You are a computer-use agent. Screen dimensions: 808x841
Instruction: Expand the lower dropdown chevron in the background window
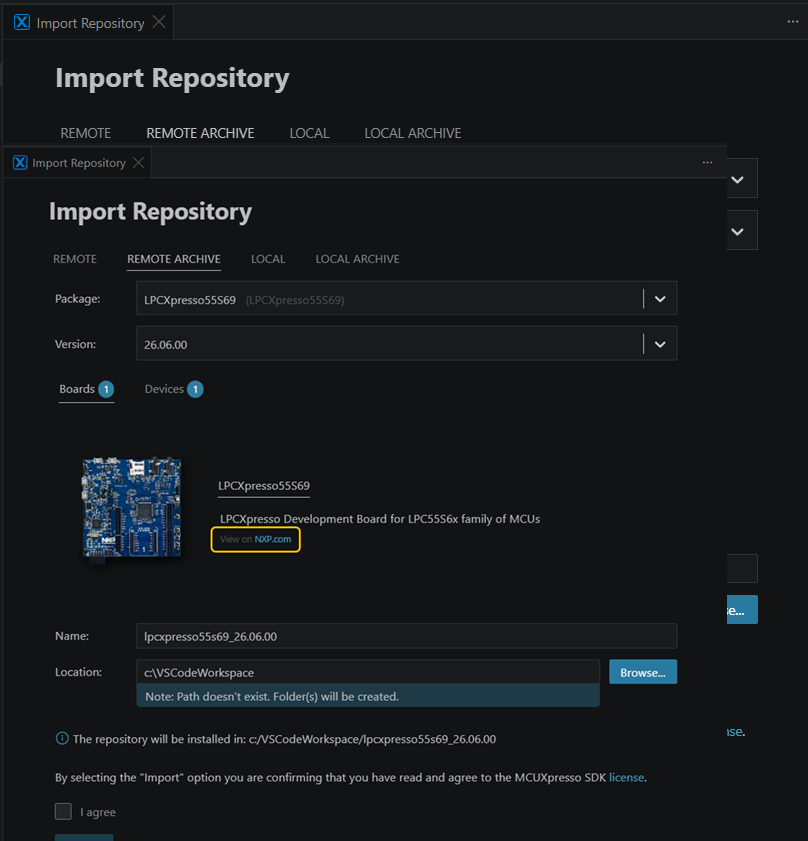738,232
